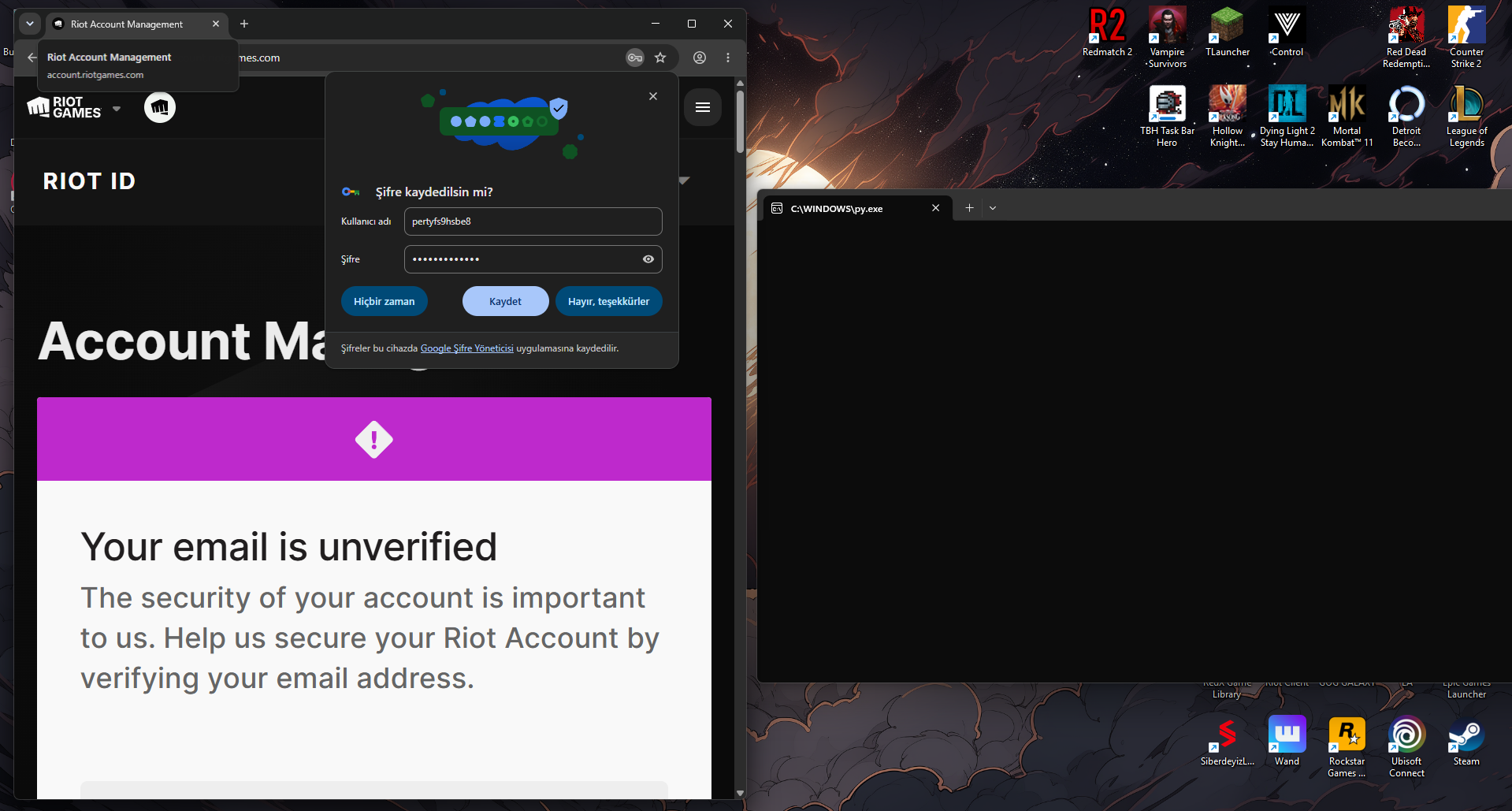1512x811 pixels.
Task: Open the Control game shortcut
Action: 1287,33
